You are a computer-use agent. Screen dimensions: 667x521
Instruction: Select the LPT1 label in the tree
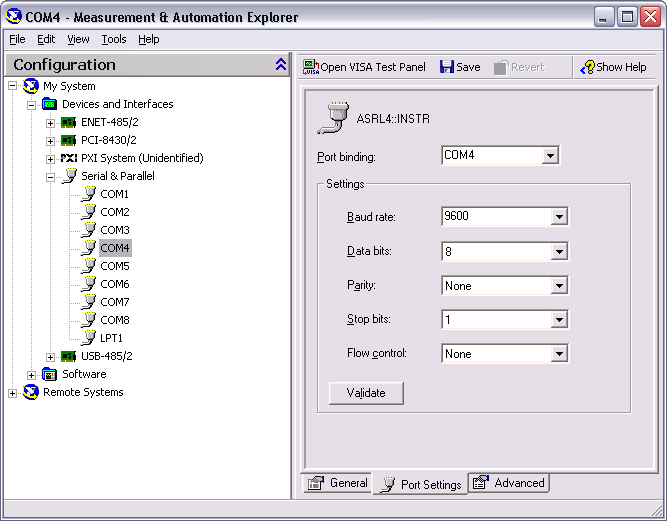tap(111, 338)
